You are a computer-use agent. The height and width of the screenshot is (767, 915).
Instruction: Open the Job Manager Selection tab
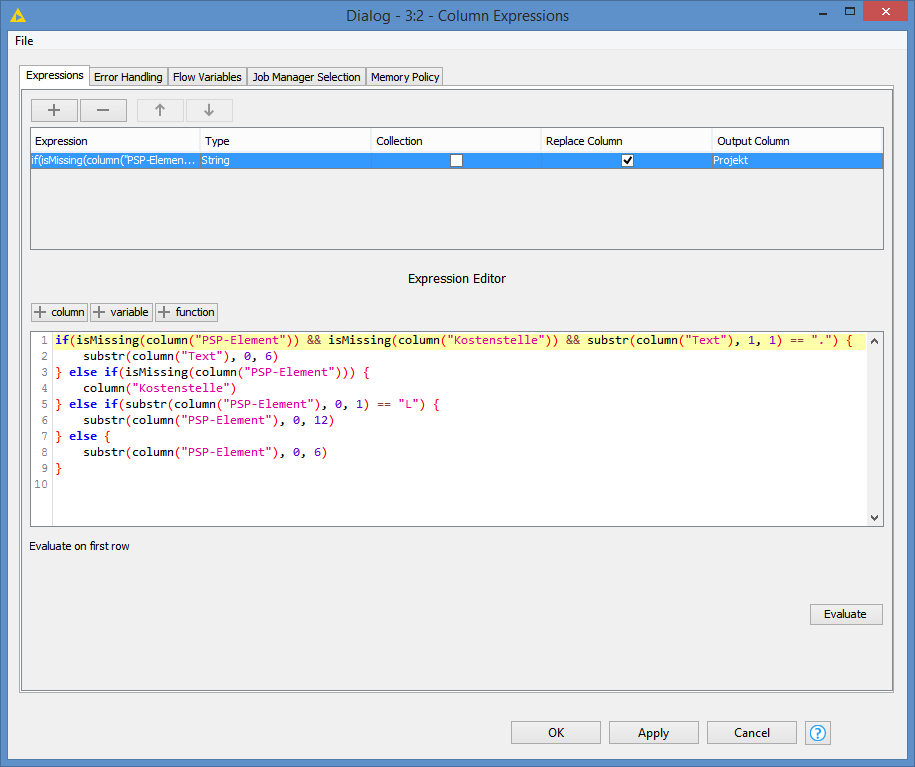[306, 77]
